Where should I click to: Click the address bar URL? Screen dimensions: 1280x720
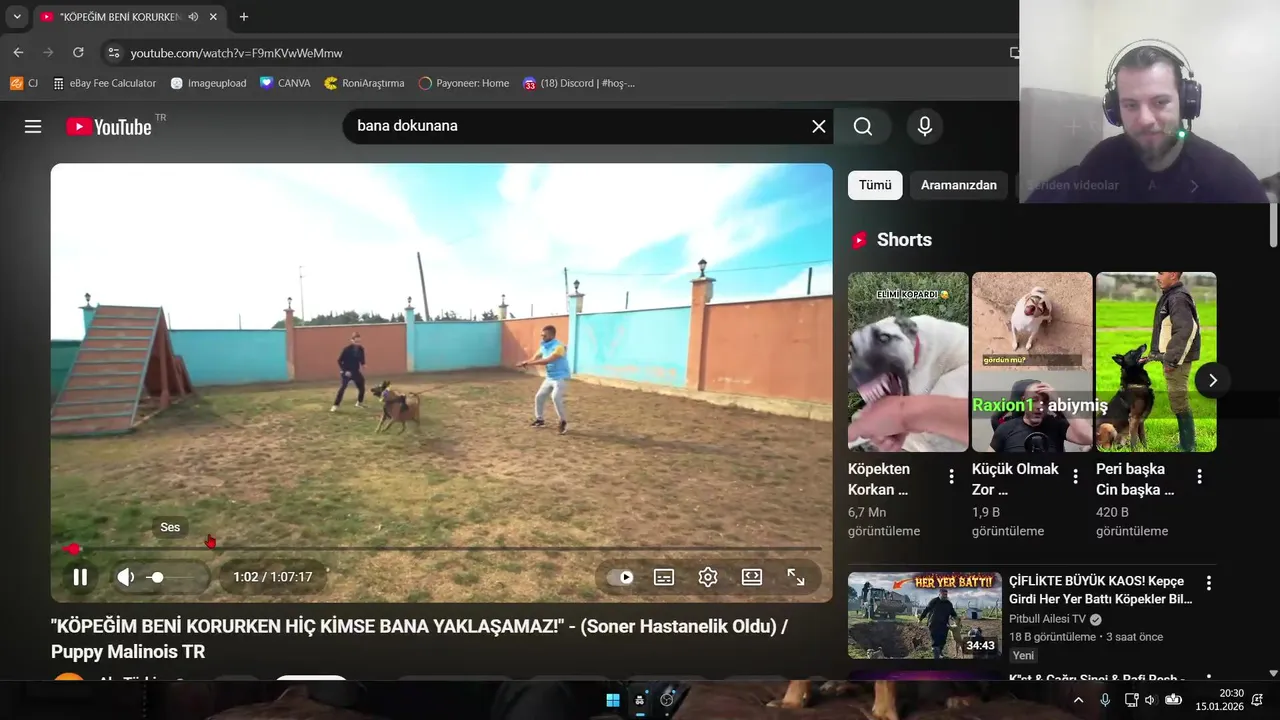pyautogui.click(x=236, y=53)
